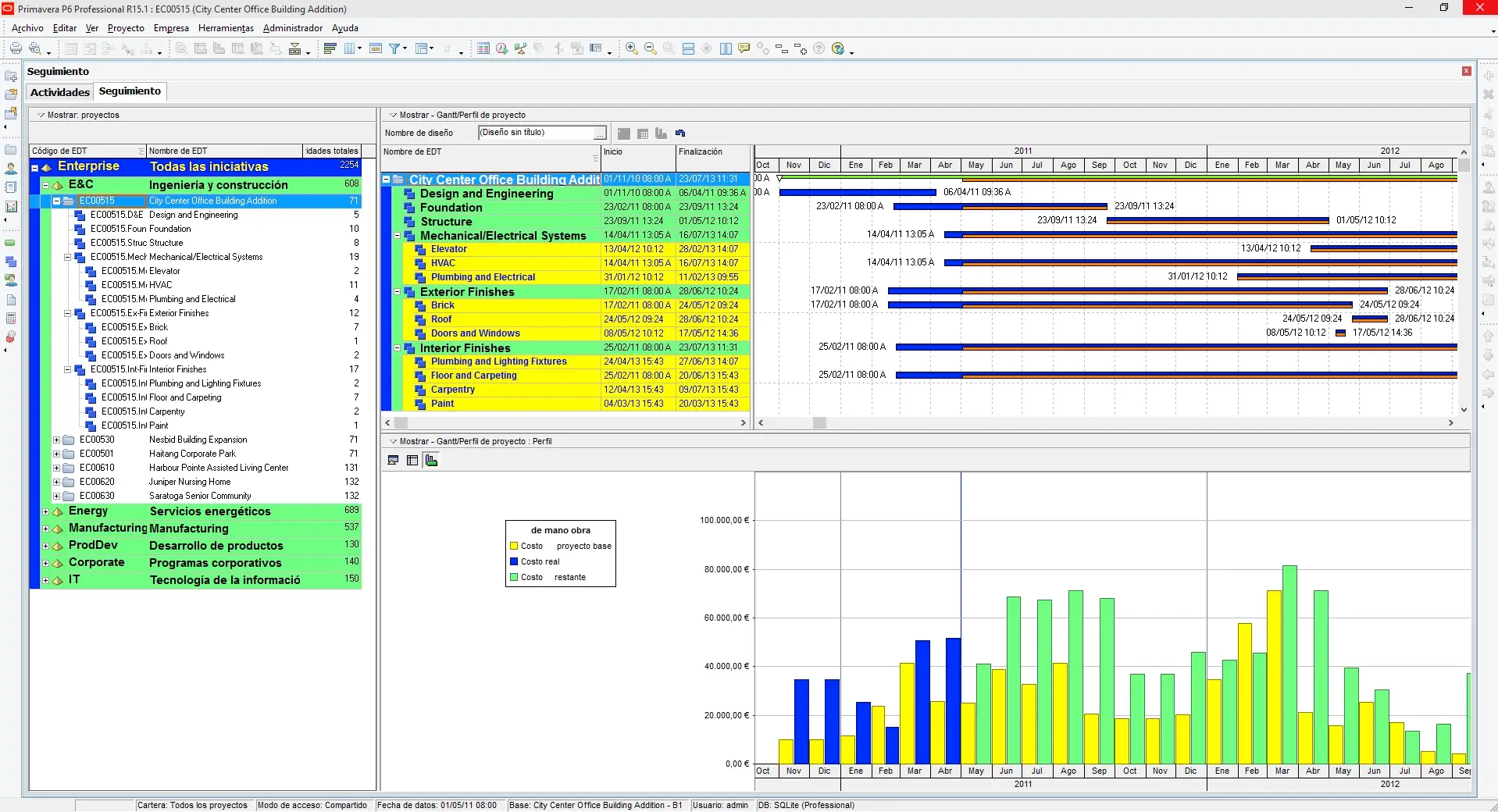Click the Zoom In magnifier icon

[631, 48]
